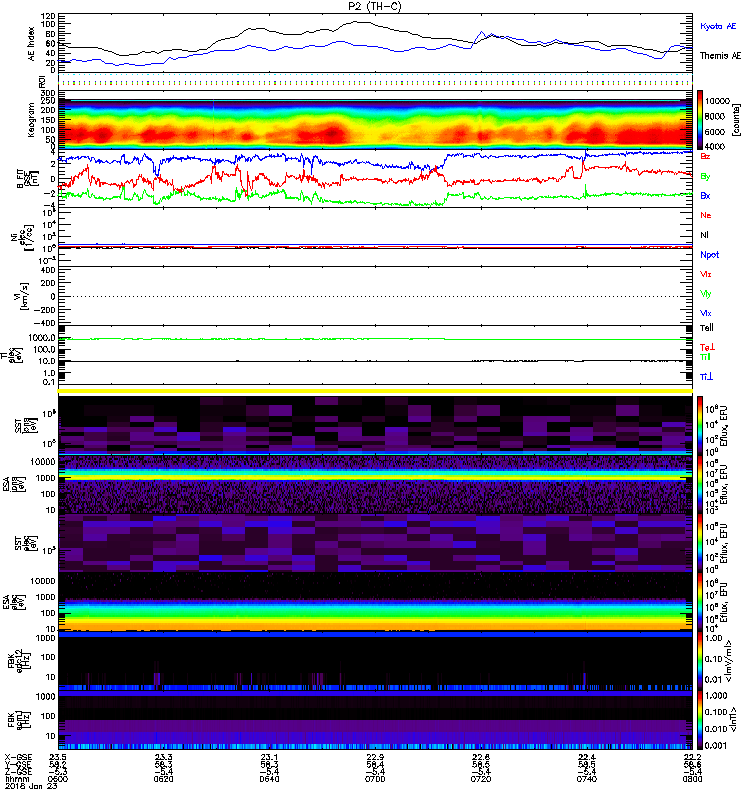Click the "0640" time label

[x=269, y=779]
